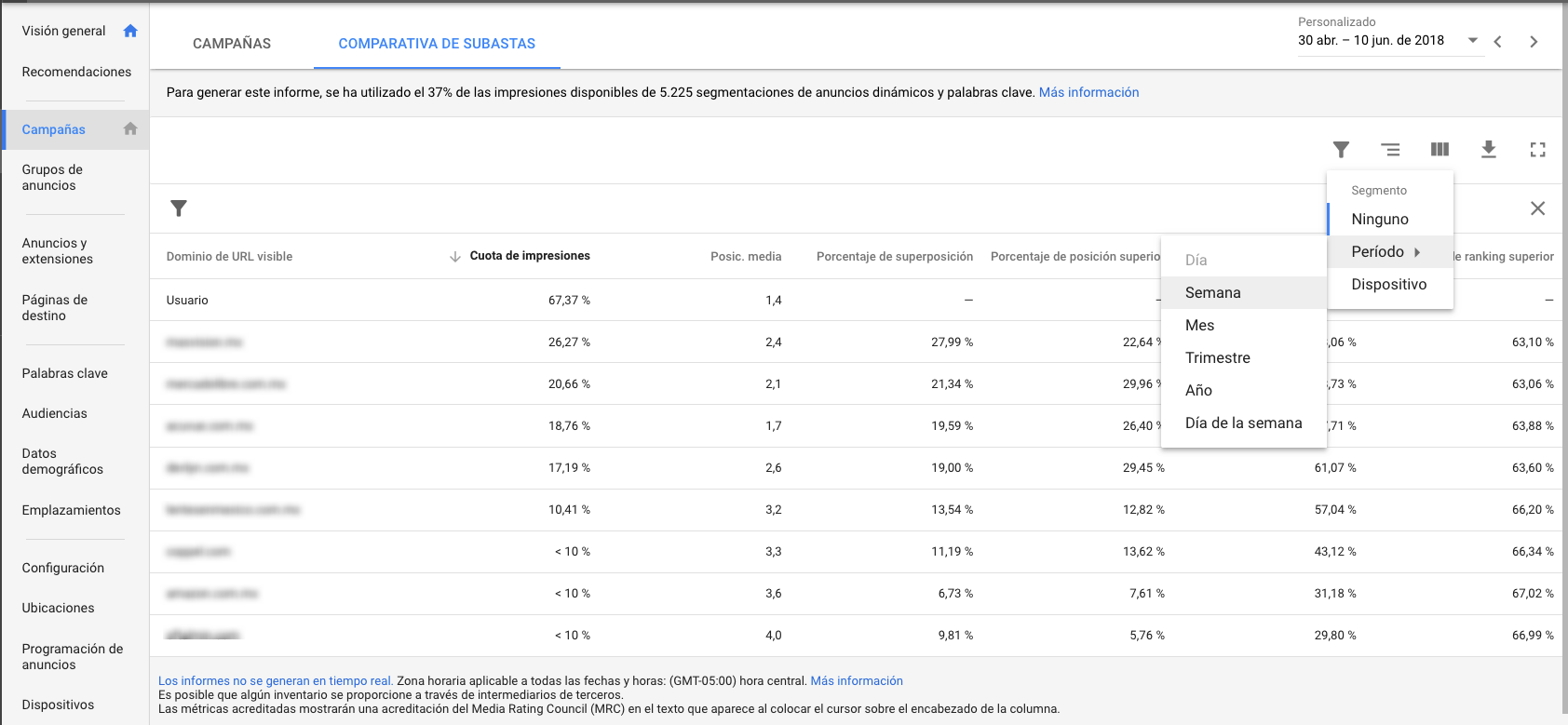Image resolution: width=1568 pixels, height=725 pixels.
Task: Open the date range dropdown arrow
Action: point(1473,40)
